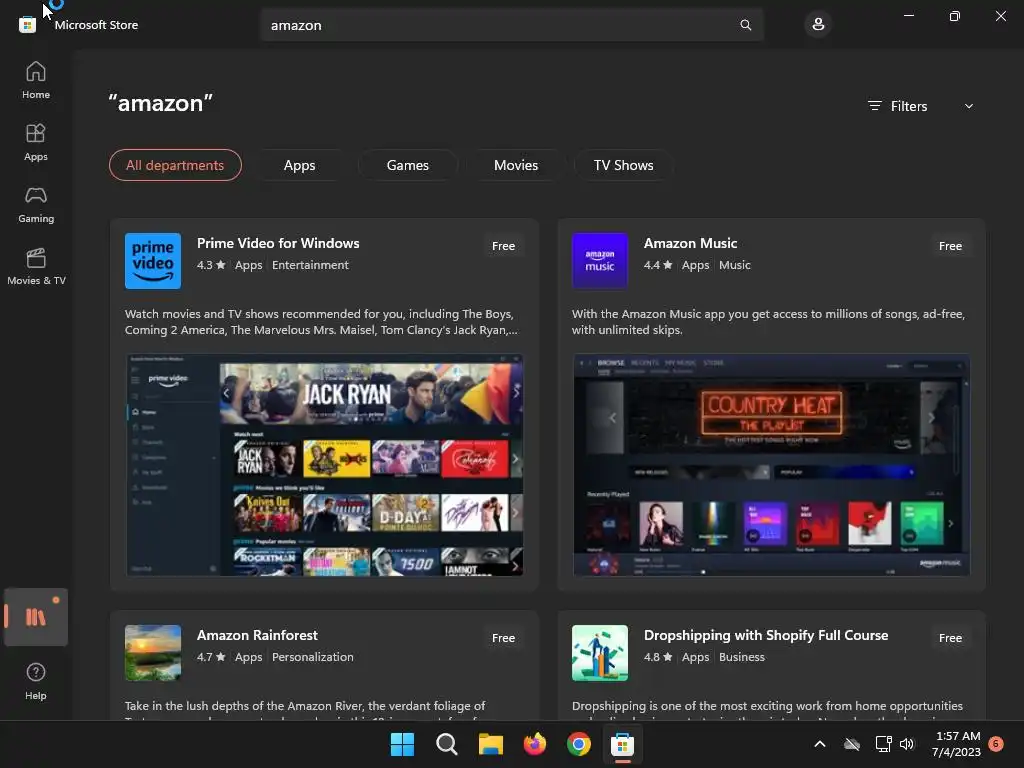
Task: Open Windows taskbar search
Action: pos(447,744)
